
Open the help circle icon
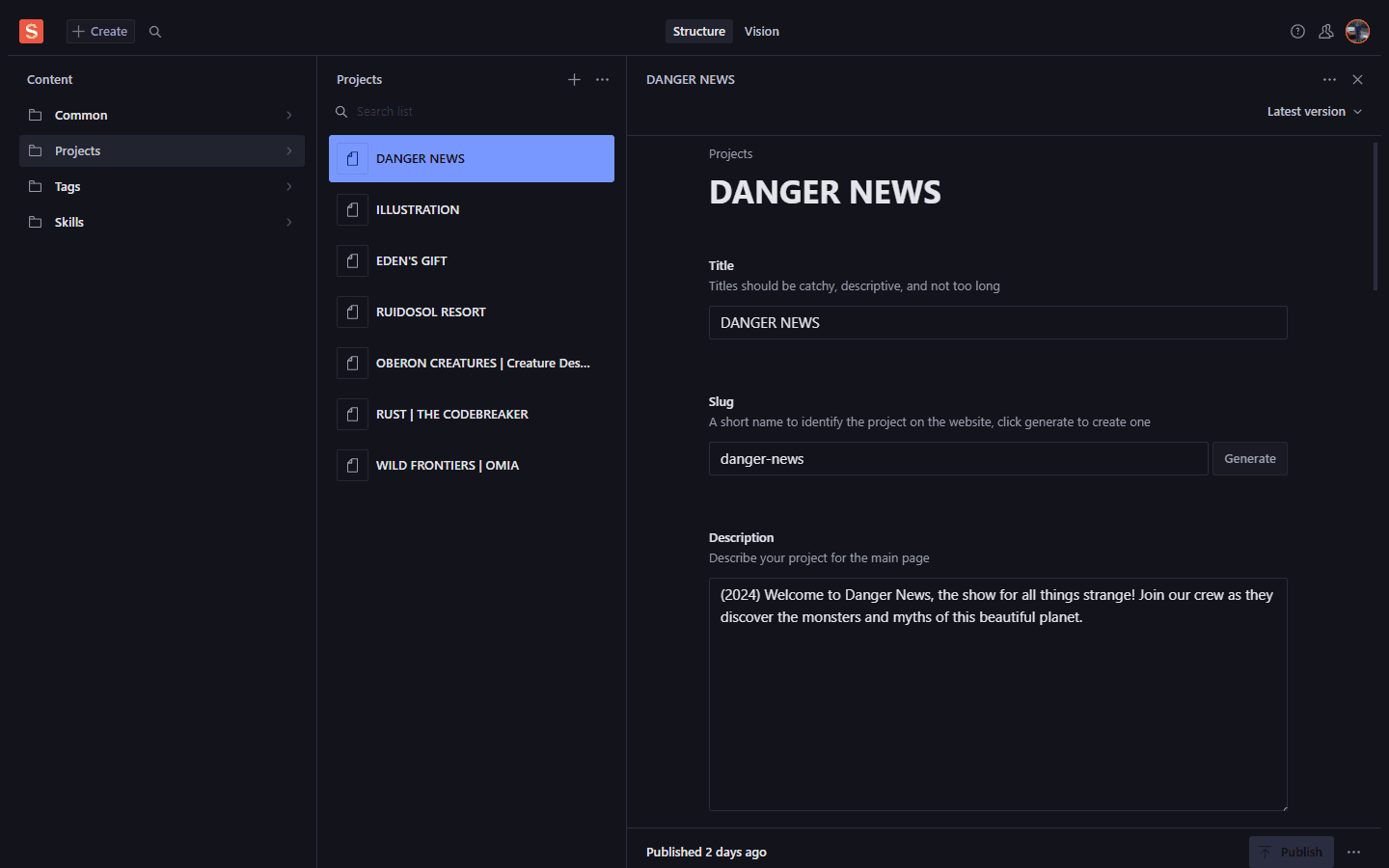pyautogui.click(x=1297, y=32)
